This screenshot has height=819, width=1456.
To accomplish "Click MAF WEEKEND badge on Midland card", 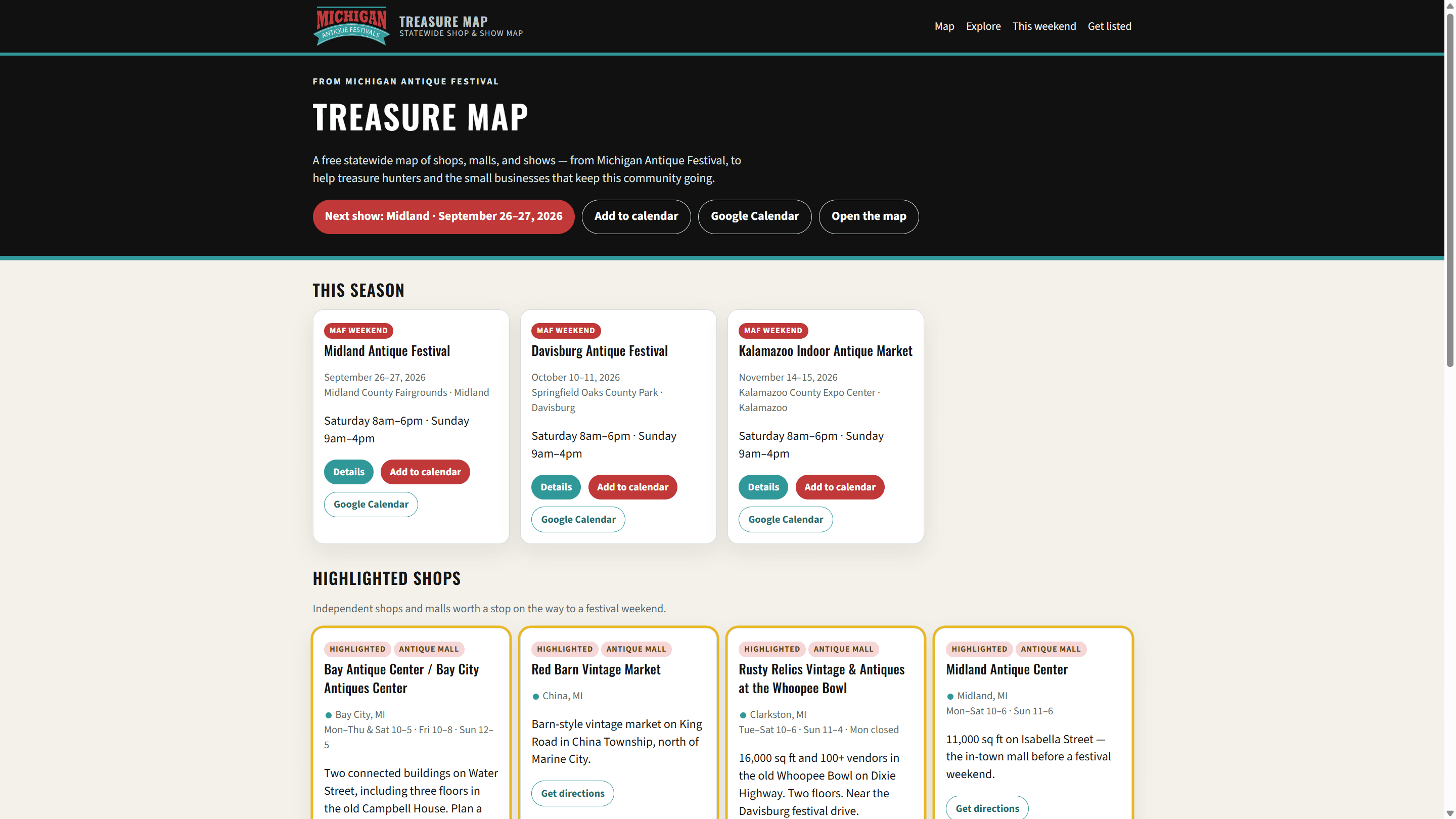I will [358, 331].
